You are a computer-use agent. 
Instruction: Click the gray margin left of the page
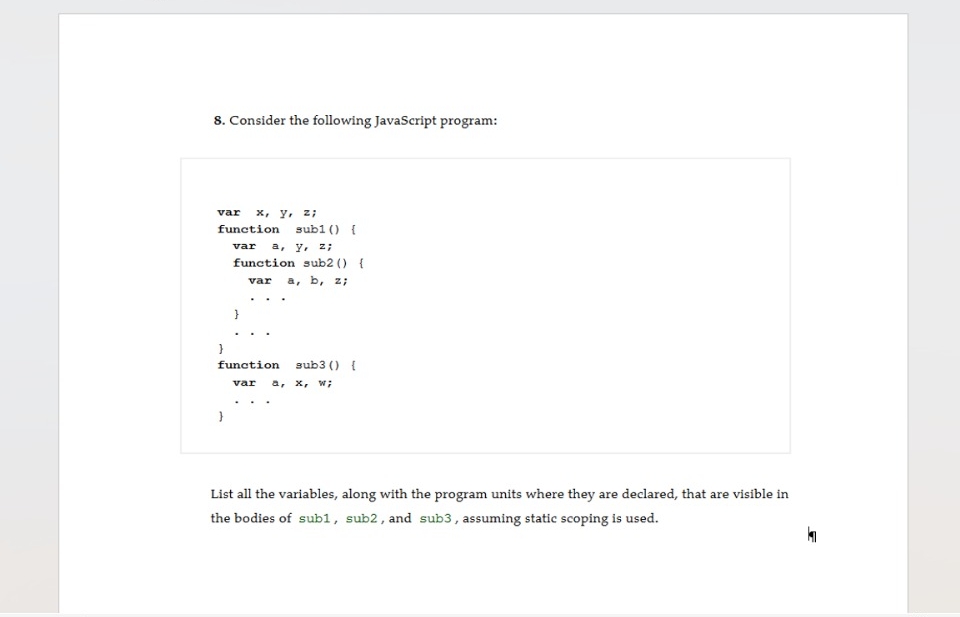point(30,300)
